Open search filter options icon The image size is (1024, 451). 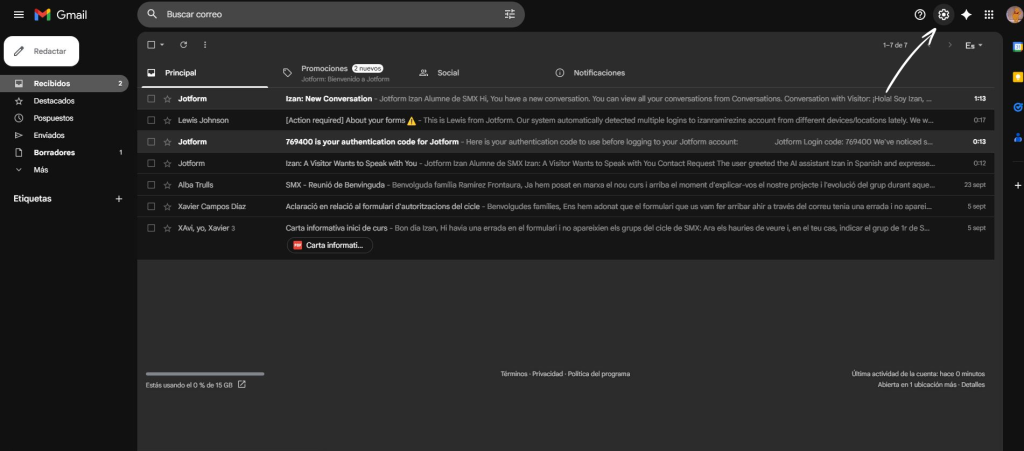[510, 15]
